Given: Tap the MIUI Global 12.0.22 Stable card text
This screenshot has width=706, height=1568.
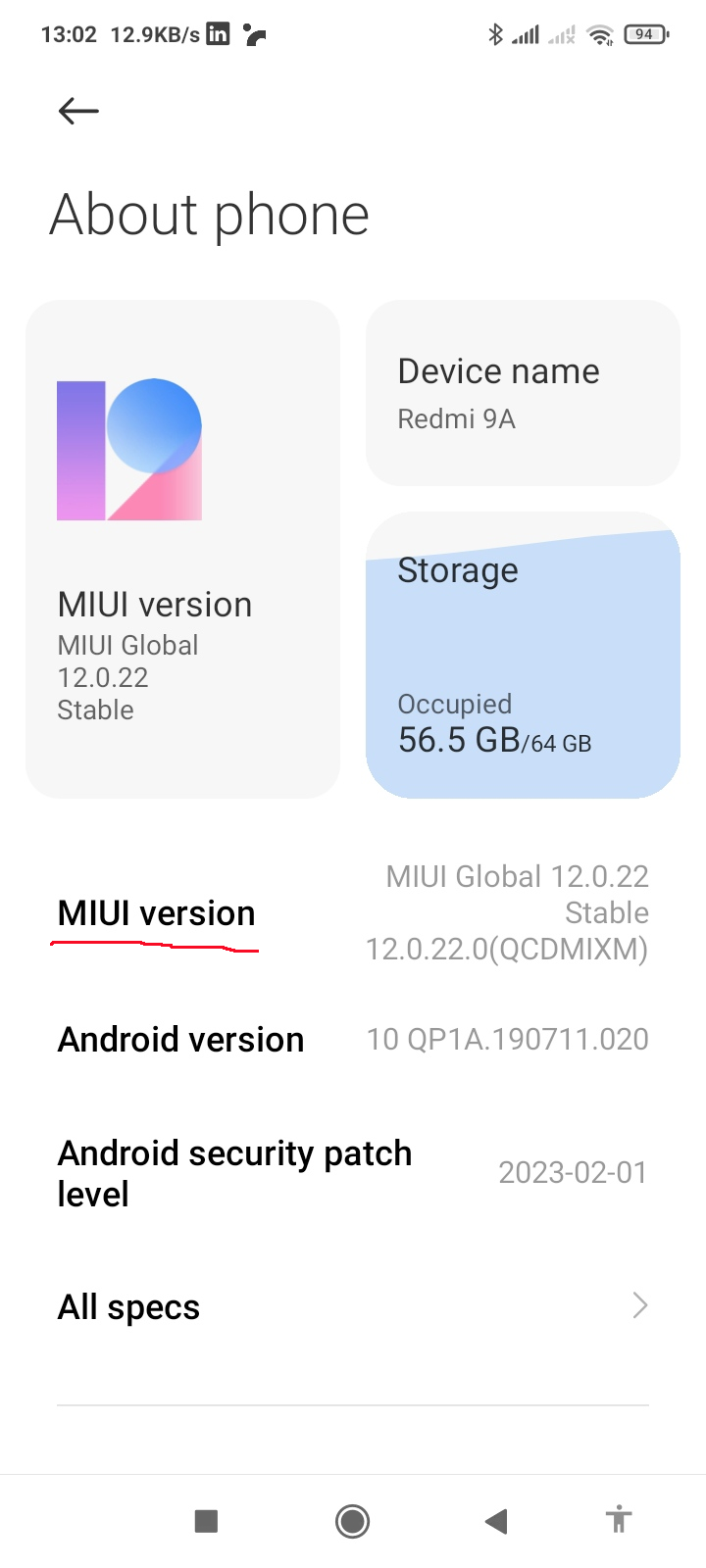Looking at the screenshot, I should 127,677.
